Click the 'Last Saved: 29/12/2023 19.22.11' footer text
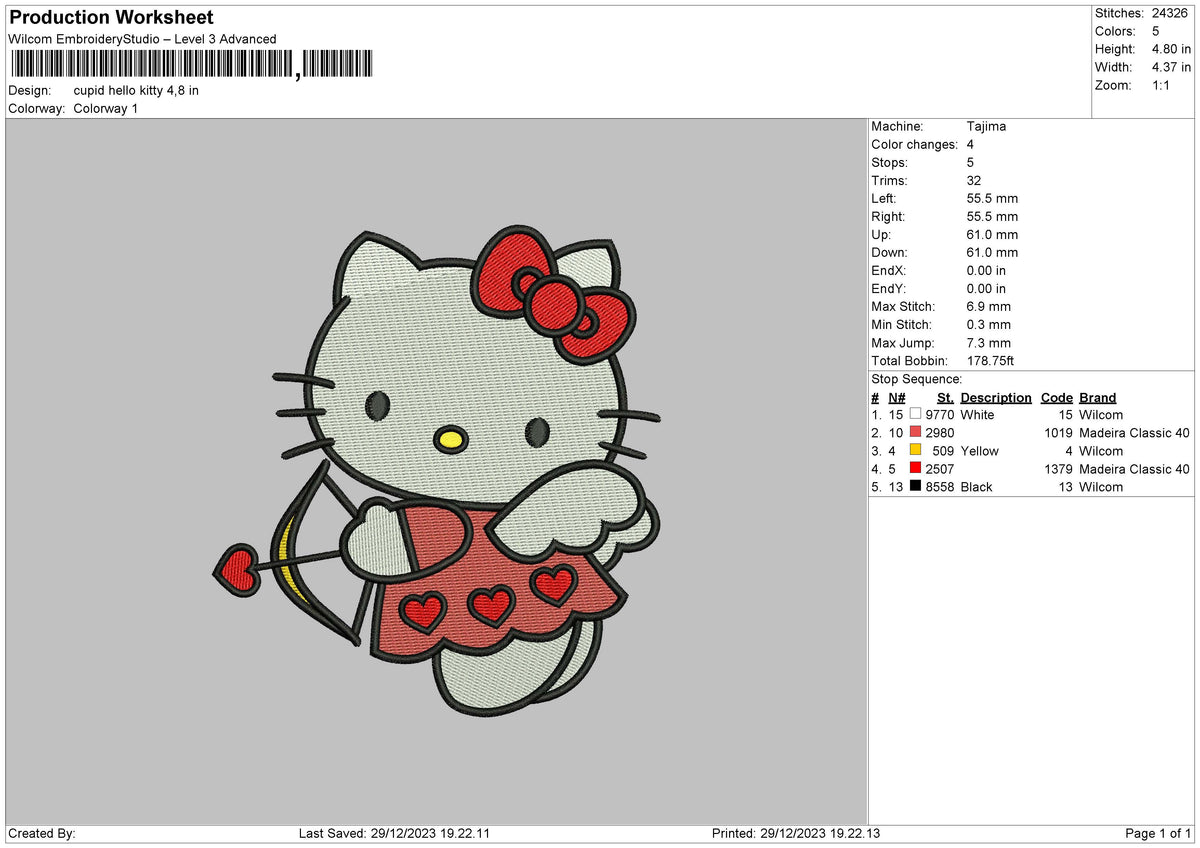The image size is (1200, 848). point(394,833)
